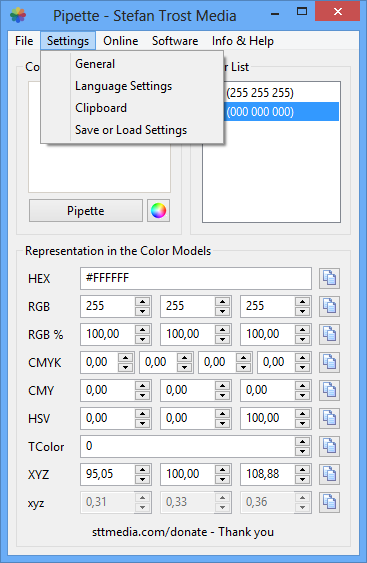Click the XYZ field showing 100,00
This screenshot has width=367, height=563.
188,474
